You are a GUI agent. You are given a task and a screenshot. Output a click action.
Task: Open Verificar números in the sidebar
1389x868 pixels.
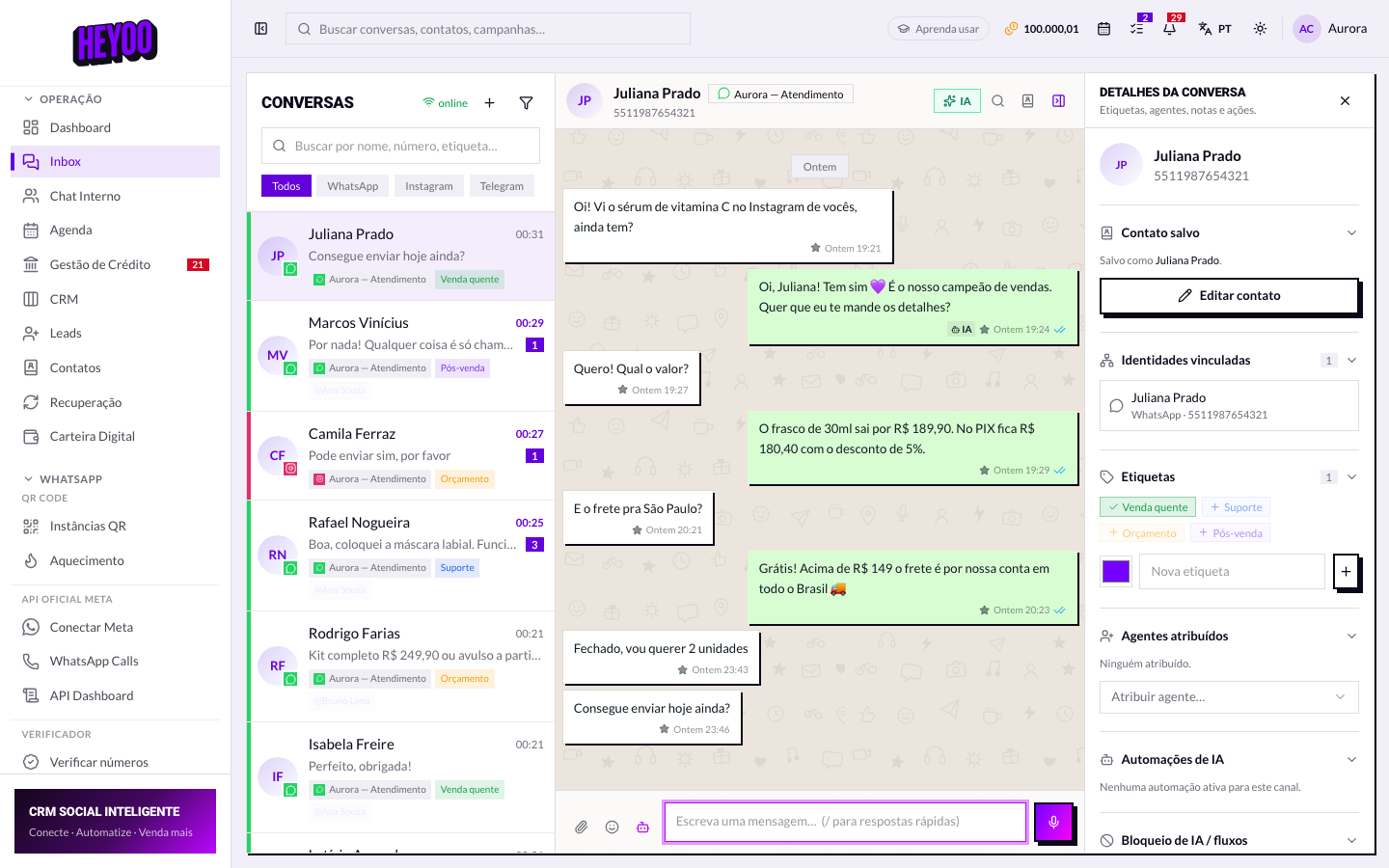(x=115, y=762)
